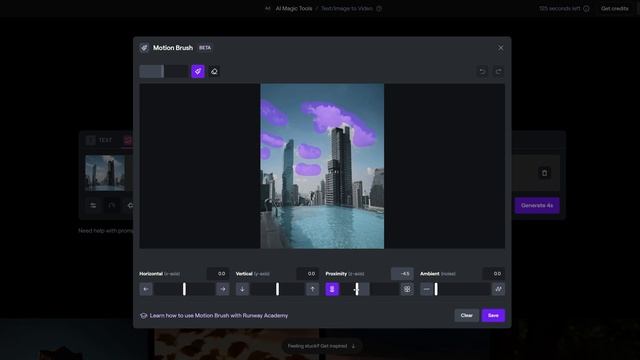Click the painted city image canvas
The height and width of the screenshot is (360, 640).
[x=322, y=166]
